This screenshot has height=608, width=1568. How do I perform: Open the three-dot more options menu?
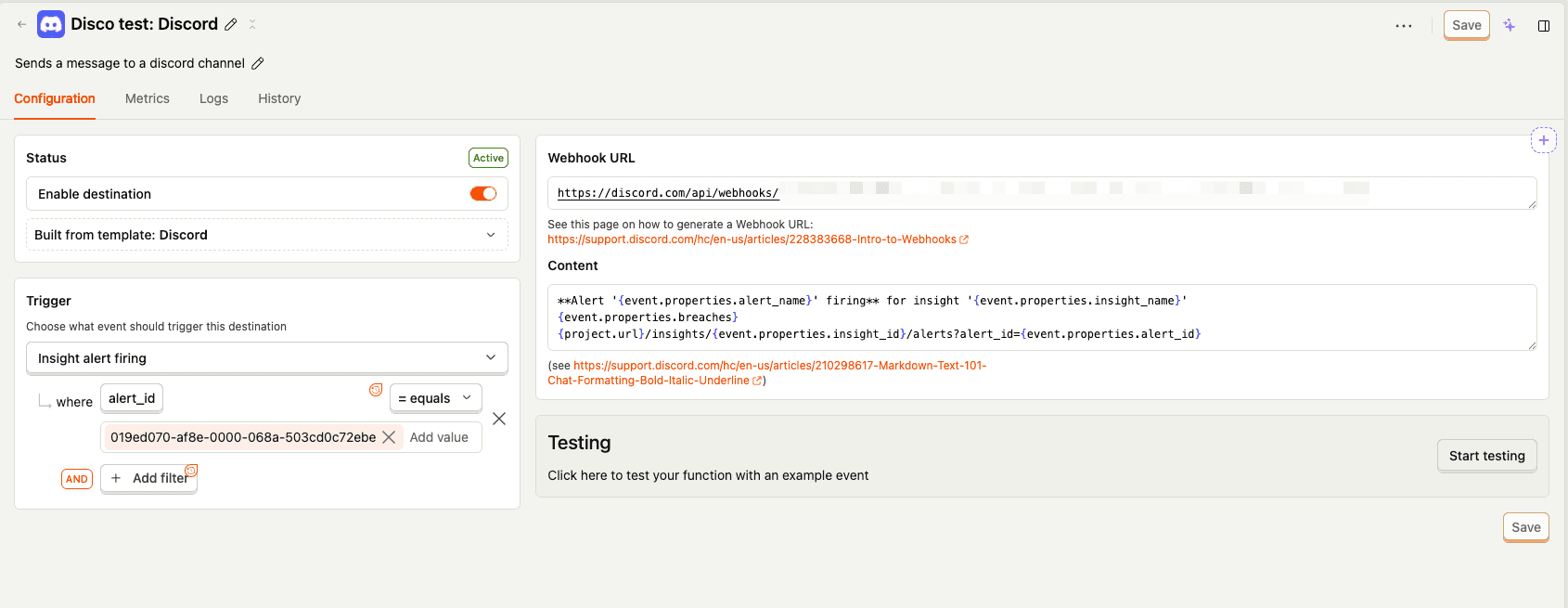point(1404,26)
